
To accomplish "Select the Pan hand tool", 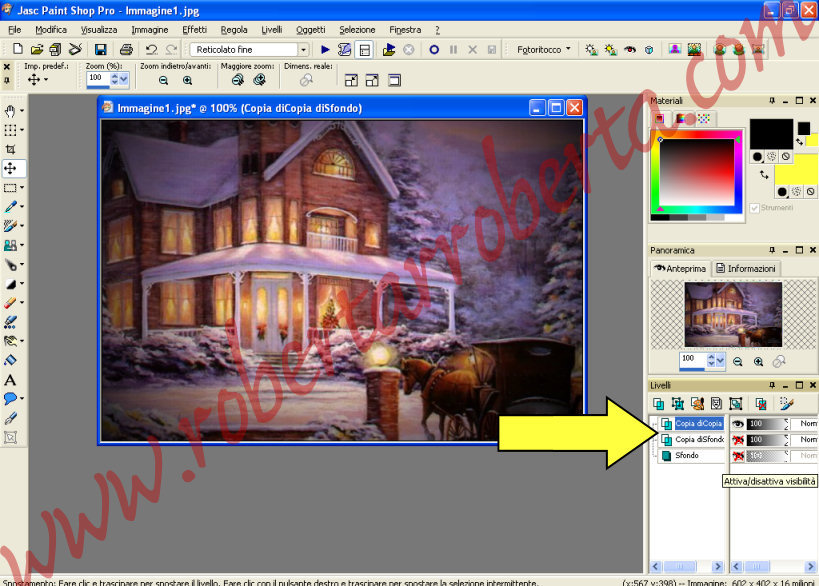I will pyautogui.click(x=10, y=111).
